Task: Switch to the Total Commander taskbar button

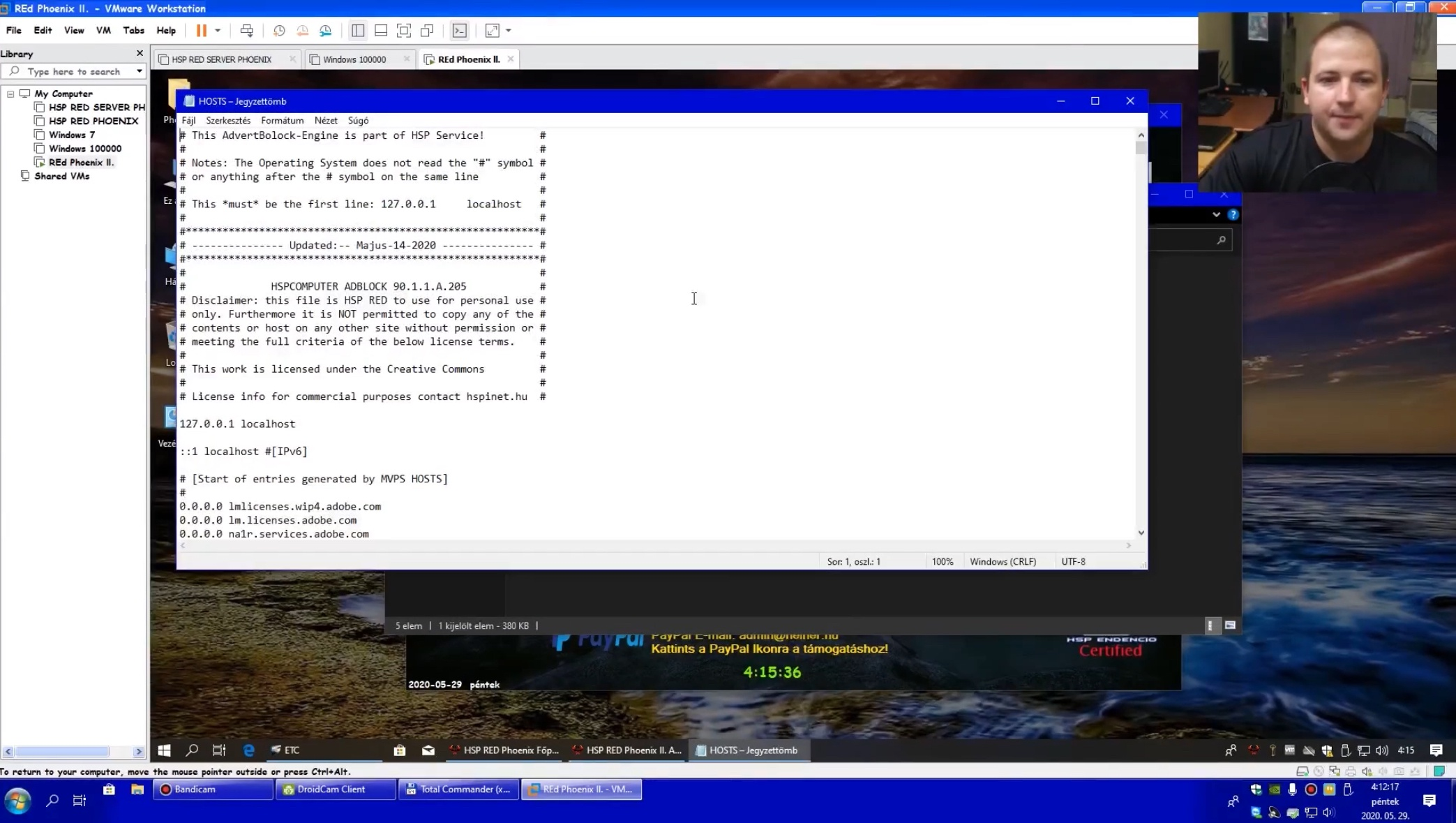Action: (x=458, y=789)
